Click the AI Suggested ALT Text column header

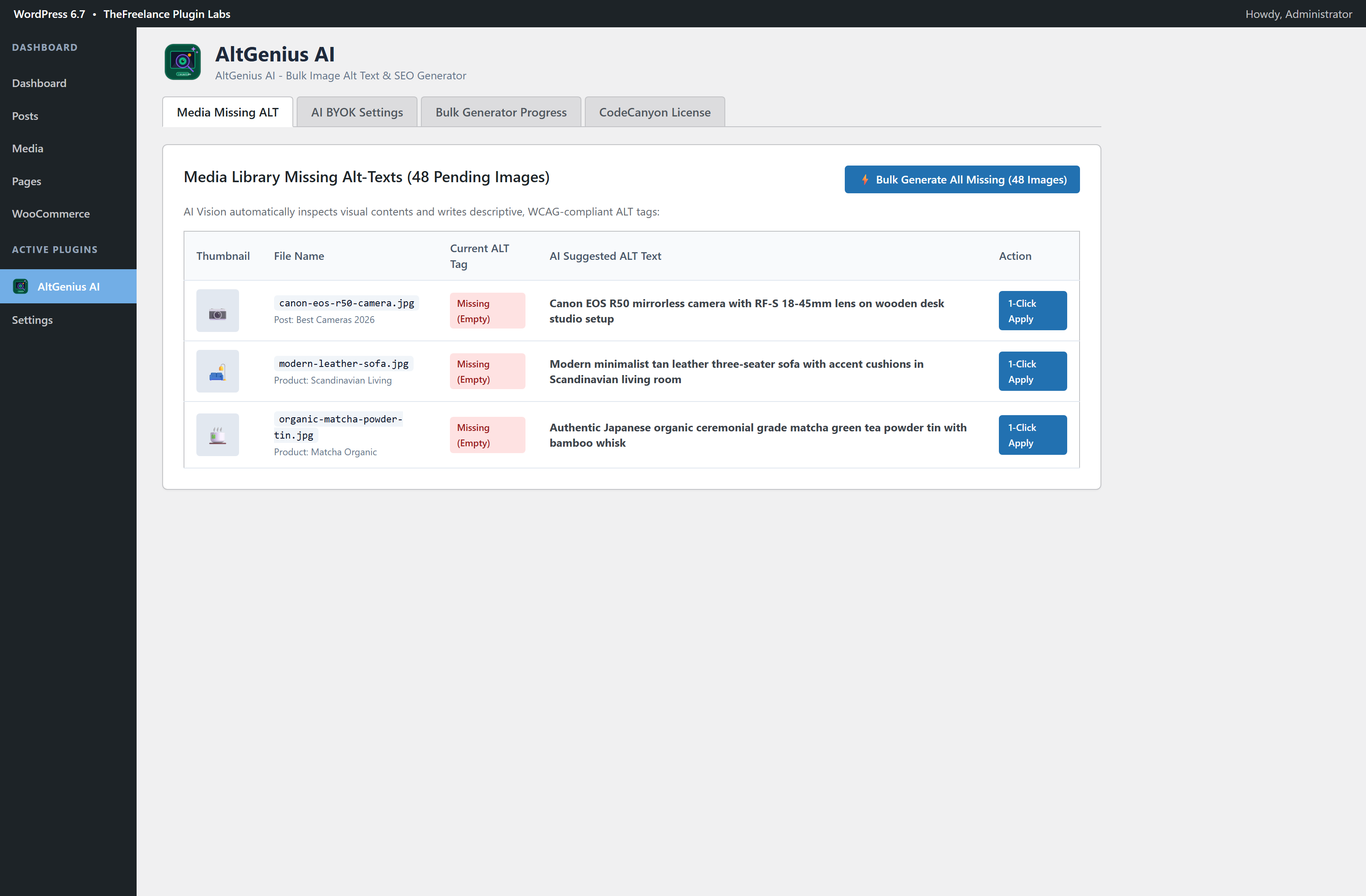point(605,256)
